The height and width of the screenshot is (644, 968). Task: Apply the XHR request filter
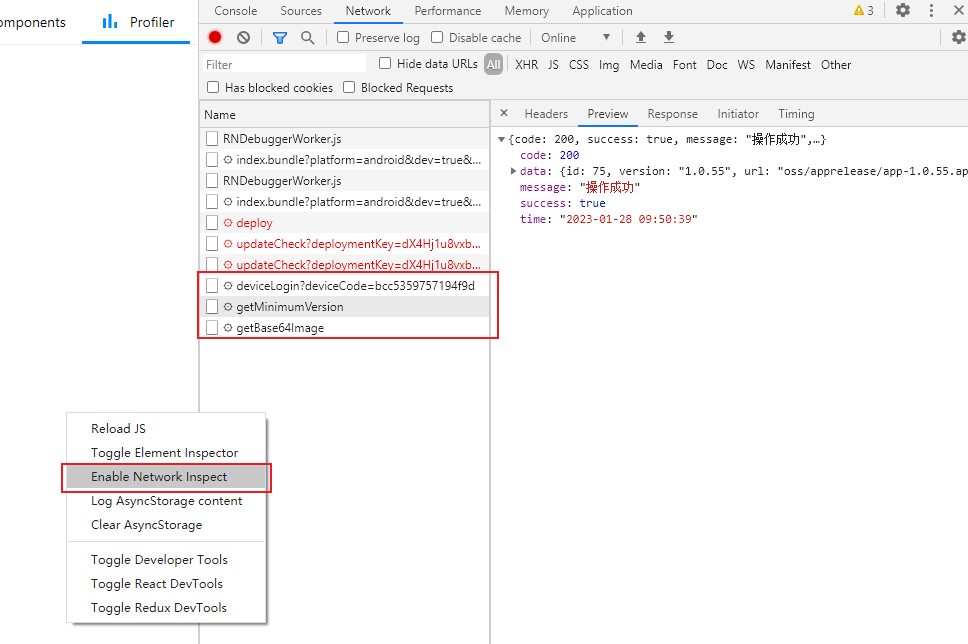point(526,63)
